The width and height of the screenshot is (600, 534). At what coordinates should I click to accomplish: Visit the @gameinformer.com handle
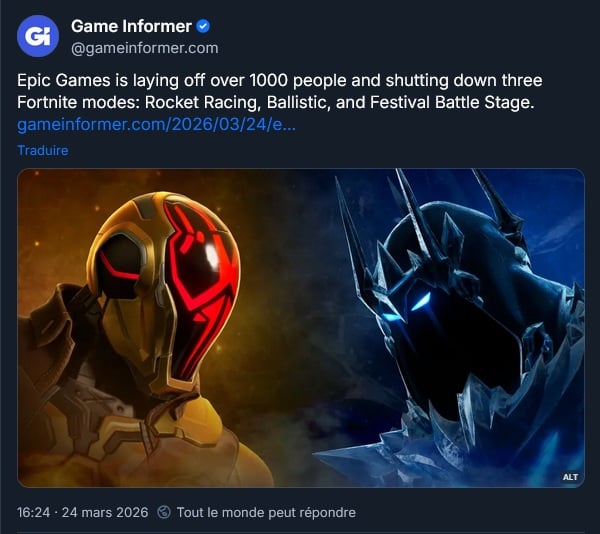click(145, 48)
